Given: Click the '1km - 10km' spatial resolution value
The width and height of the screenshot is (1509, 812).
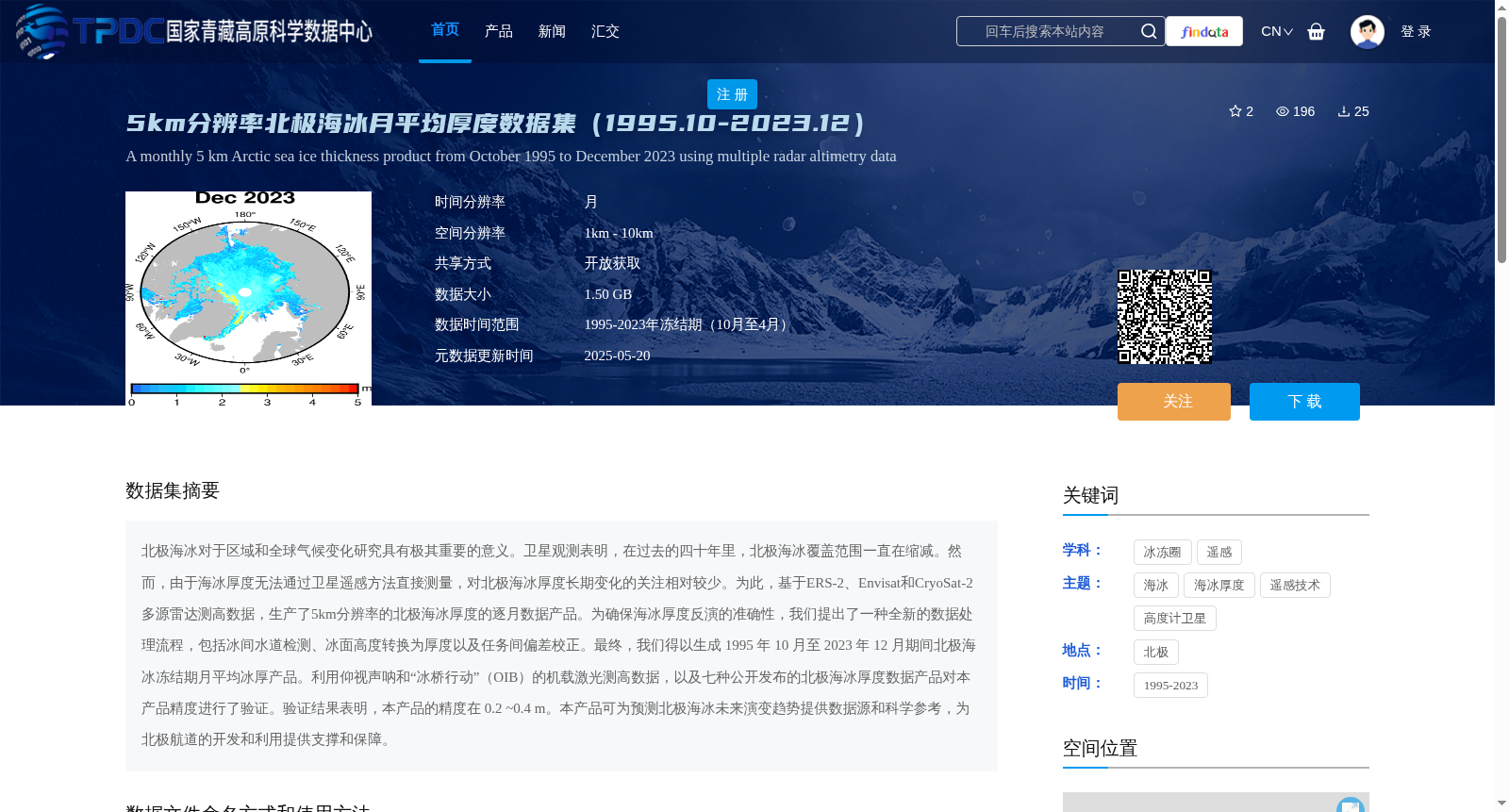Looking at the screenshot, I should click(619, 233).
